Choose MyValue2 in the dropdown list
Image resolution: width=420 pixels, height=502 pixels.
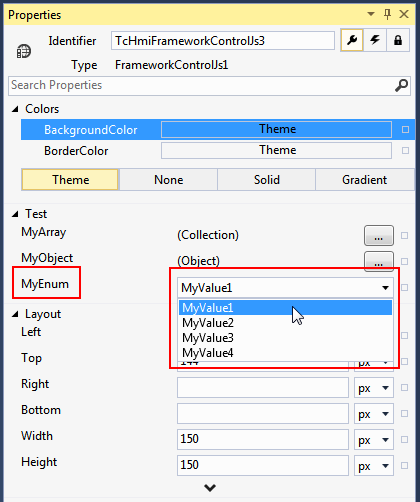point(285,323)
